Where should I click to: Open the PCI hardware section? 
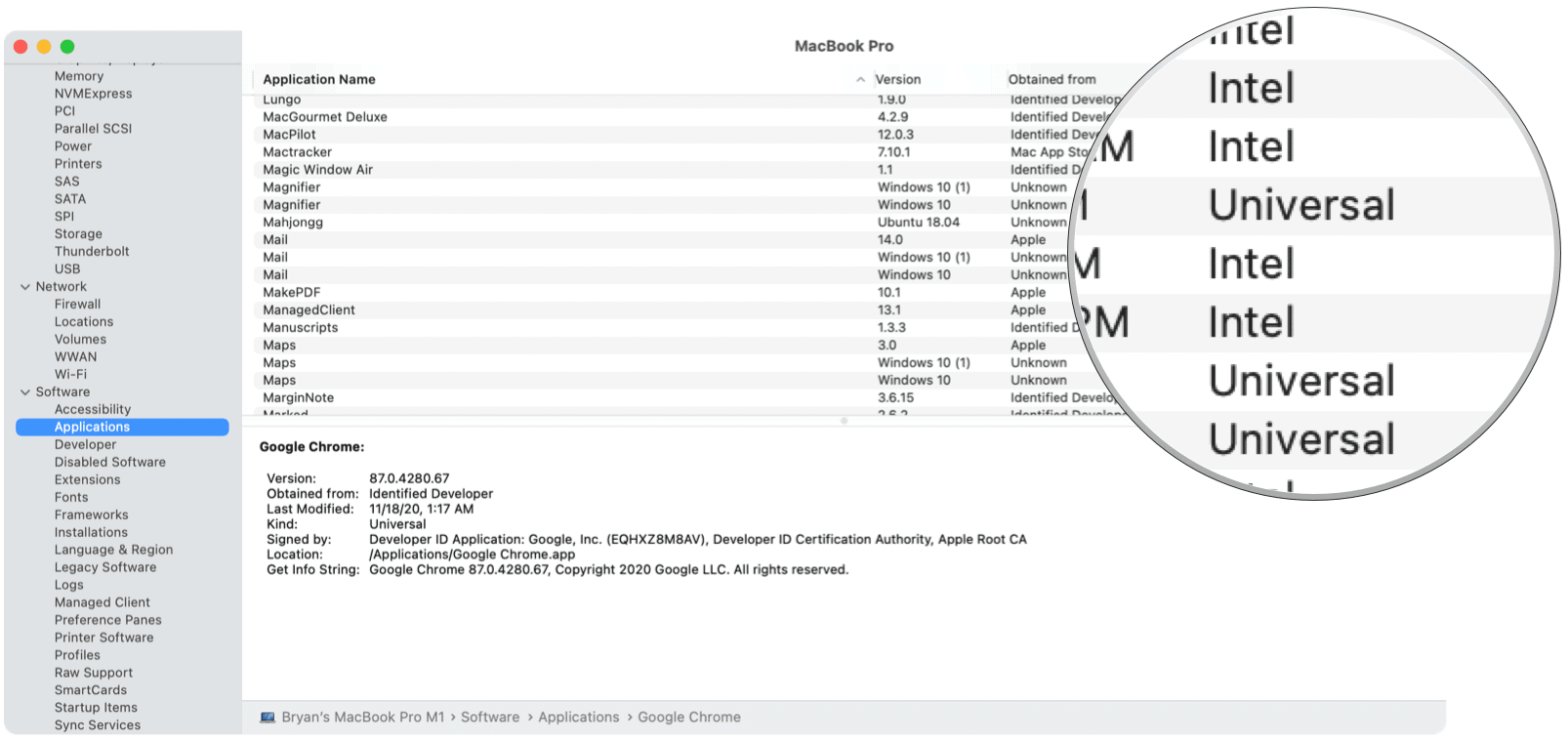click(65, 111)
